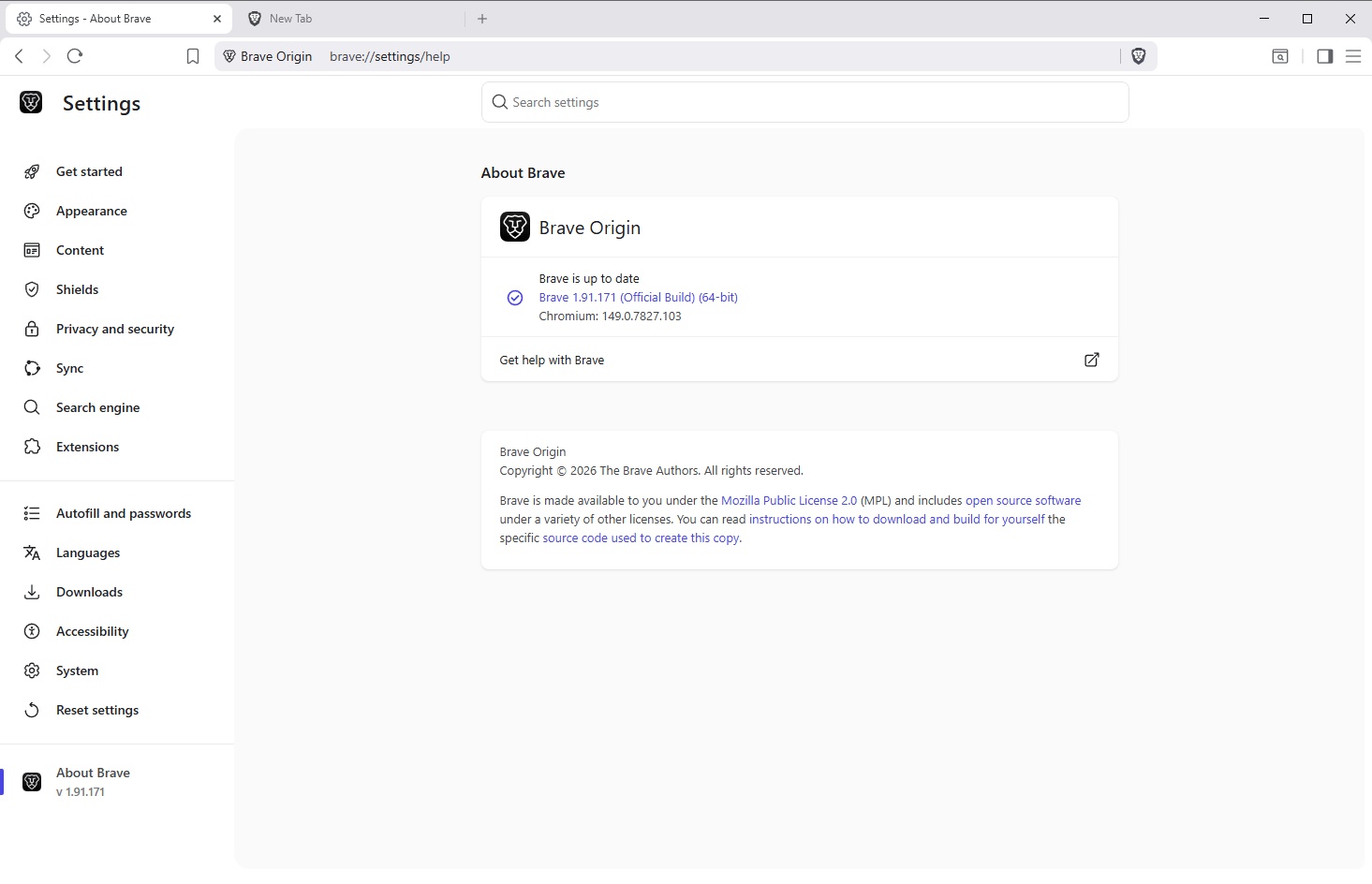Click the shield icon for Shields
The image size is (1372, 884).
(32, 289)
